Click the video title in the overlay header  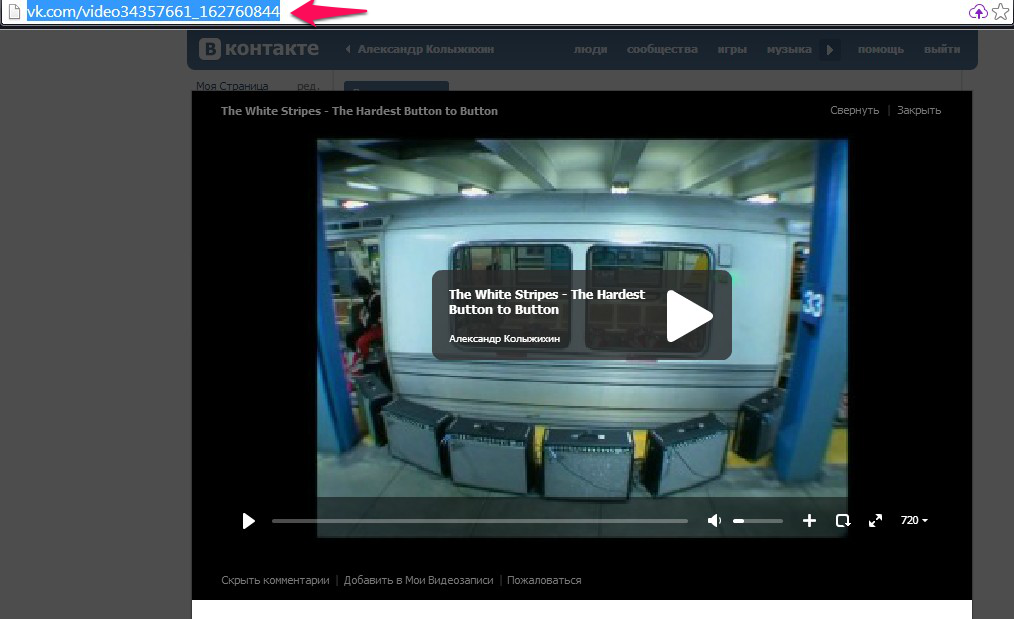click(360, 111)
